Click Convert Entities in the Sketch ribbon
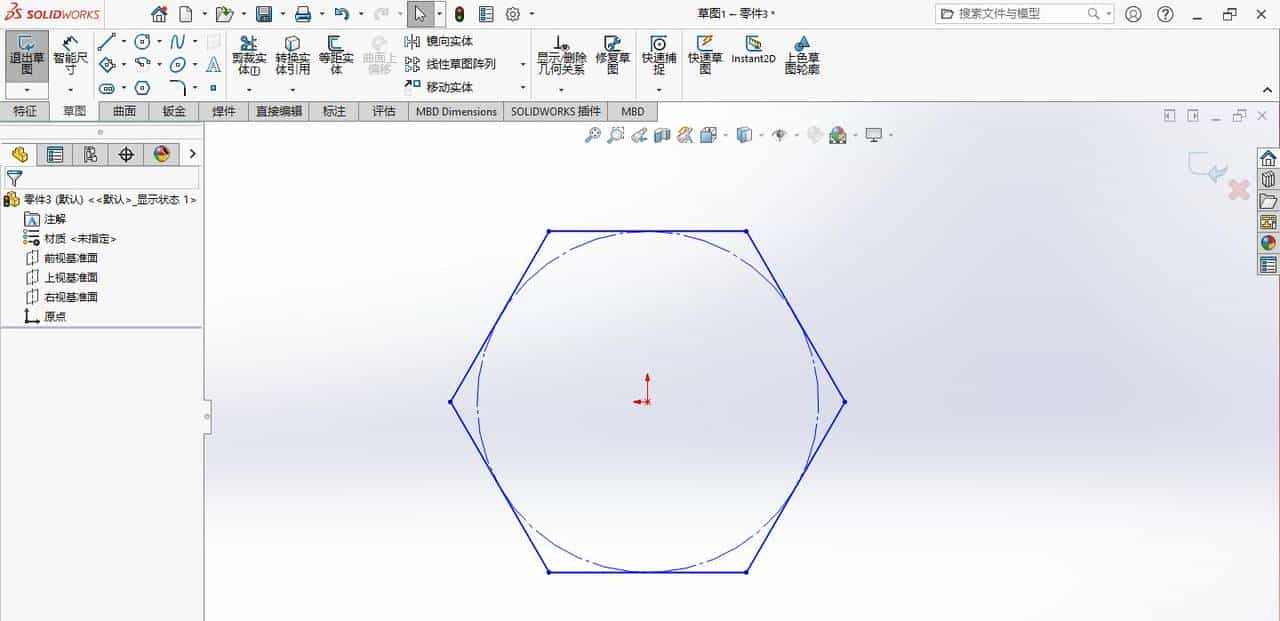Screen dimensions: 1280x621 (x=293, y=57)
